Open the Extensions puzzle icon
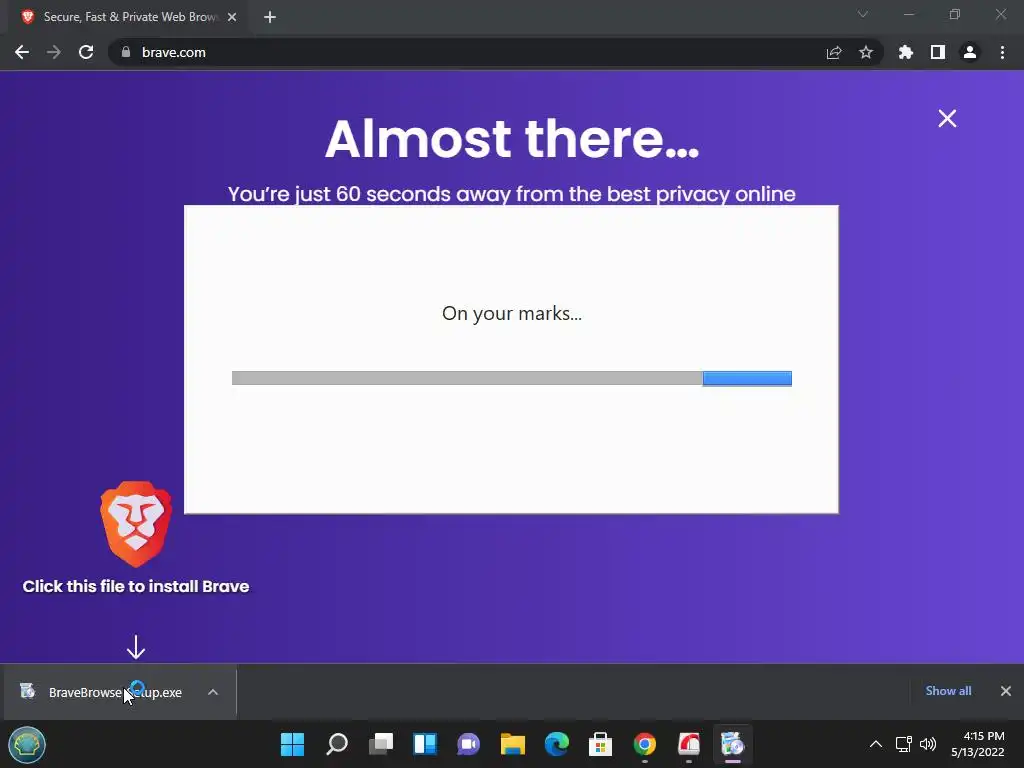Screen dimensions: 1024x768 point(906,52)
